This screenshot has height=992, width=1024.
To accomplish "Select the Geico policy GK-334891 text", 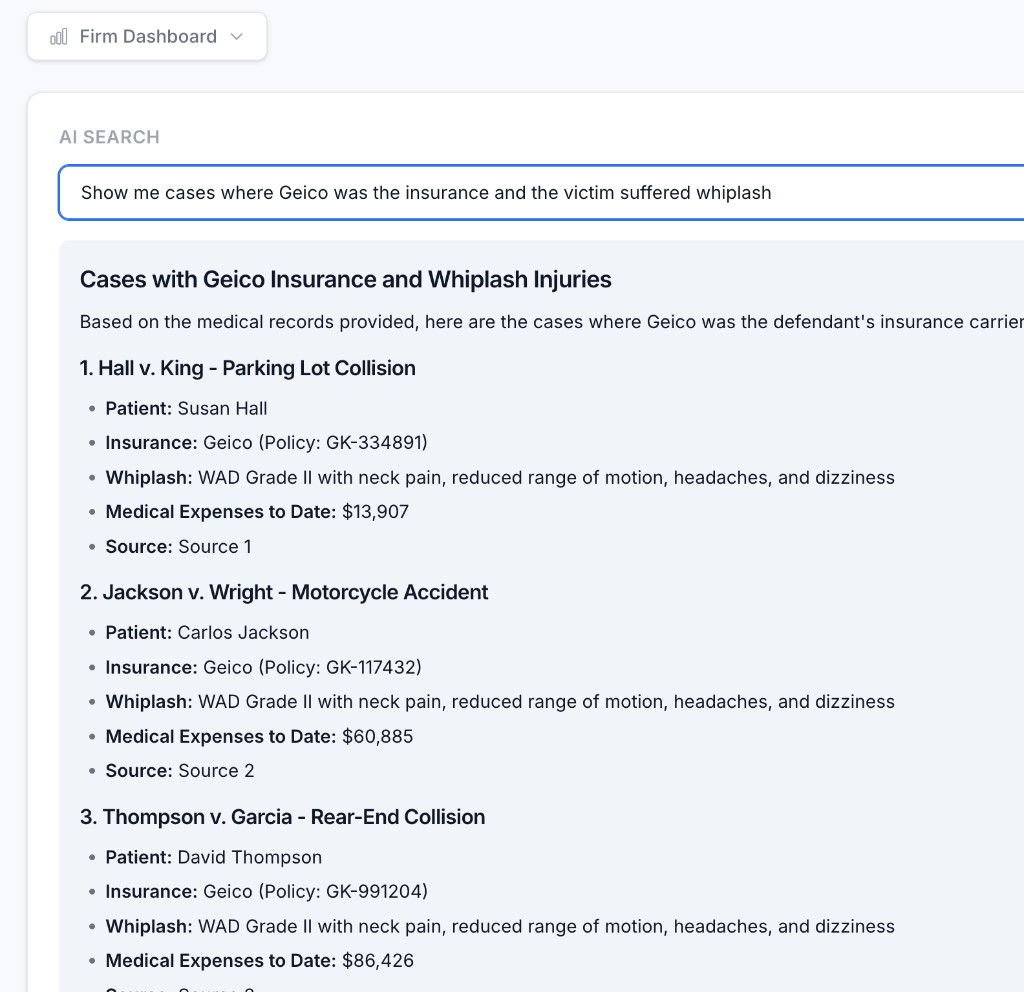I will (x=315, y=442).
